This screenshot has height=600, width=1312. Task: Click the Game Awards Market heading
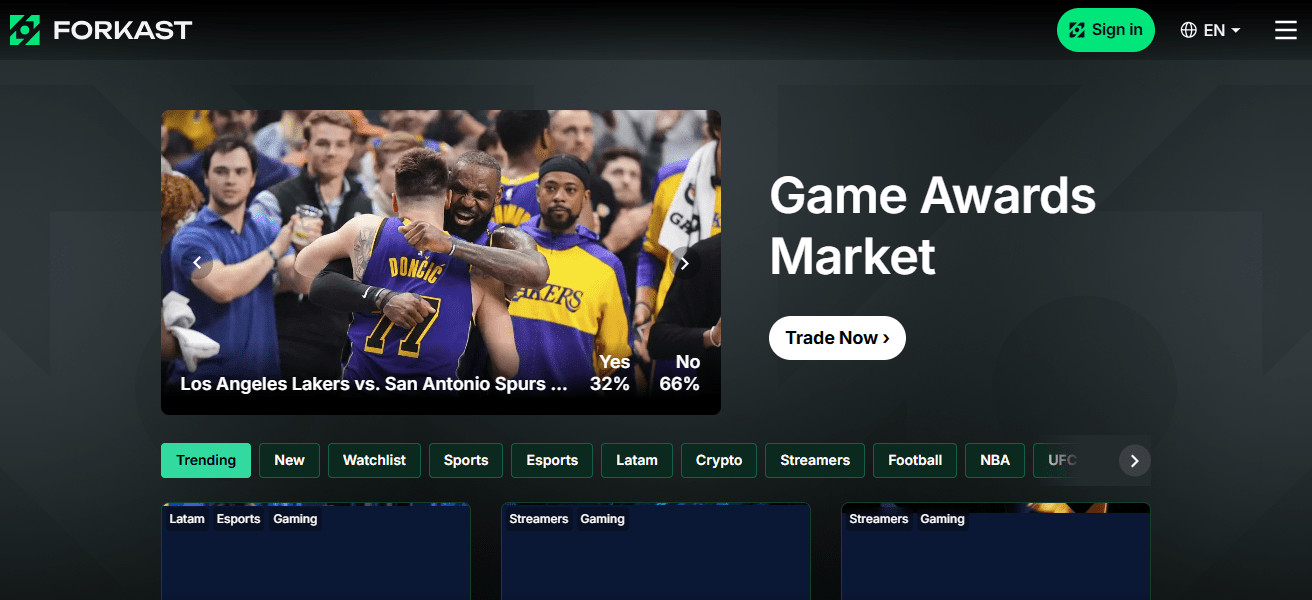(x=932, y=225)
